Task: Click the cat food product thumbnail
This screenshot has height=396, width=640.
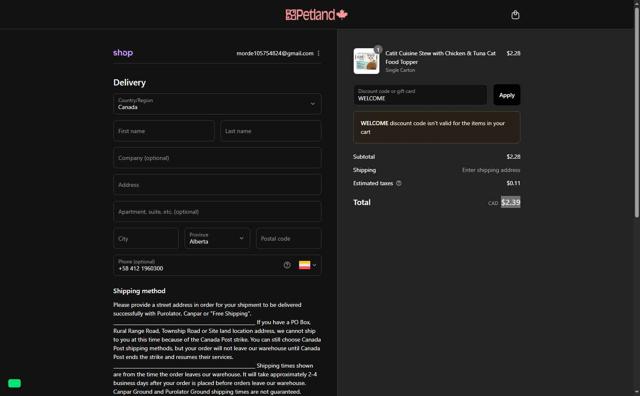Action: tap(366, 61)
